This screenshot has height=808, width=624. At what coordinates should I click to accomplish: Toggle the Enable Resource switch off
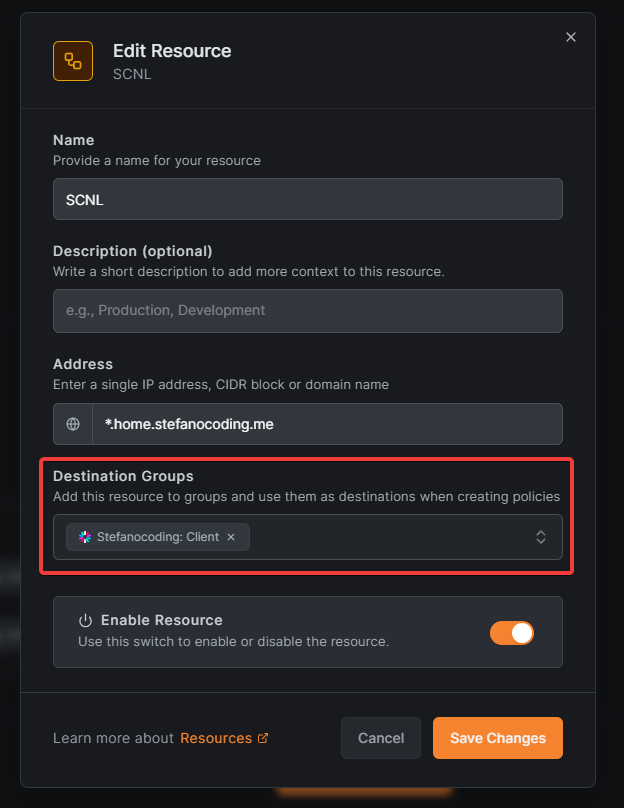click(512, 632)
